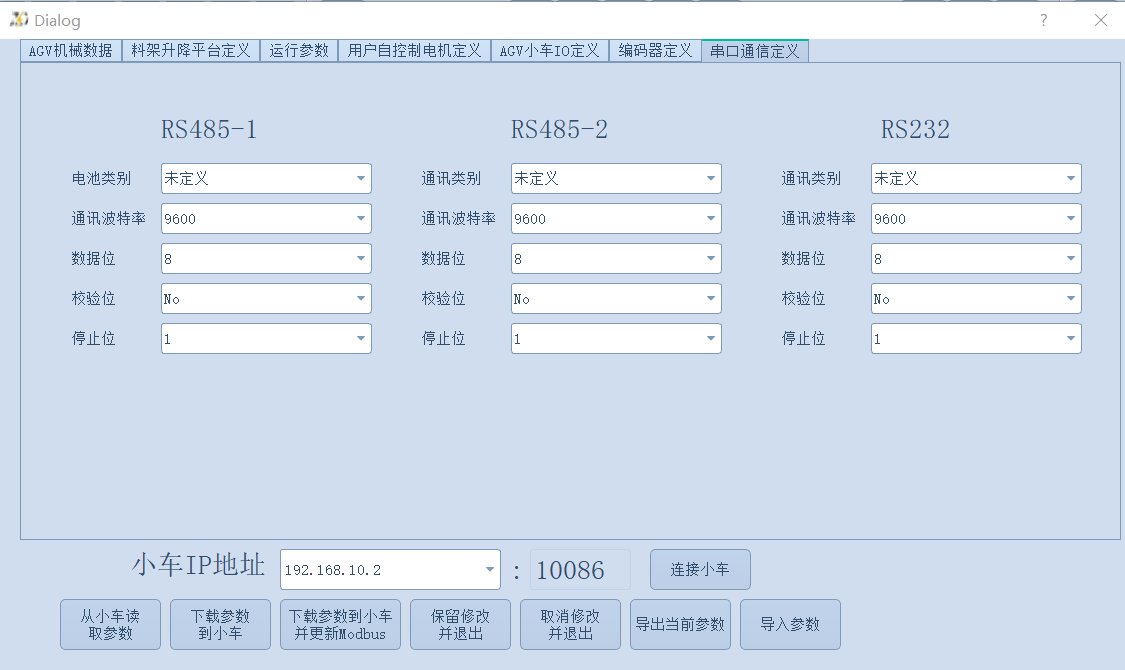Click the help question mark button

coord(1044,20)
